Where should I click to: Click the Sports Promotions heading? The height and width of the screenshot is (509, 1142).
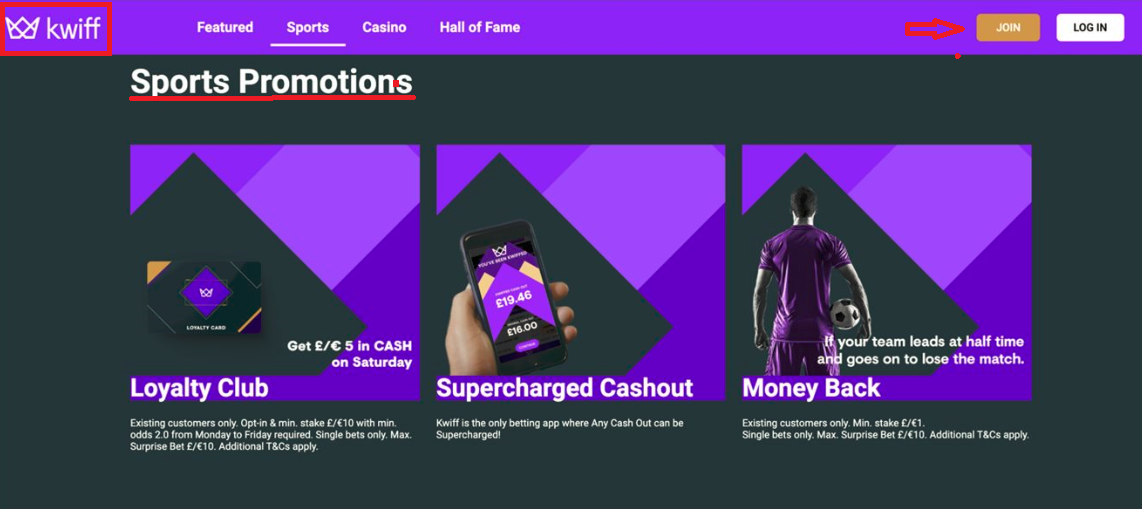[271, 82]
